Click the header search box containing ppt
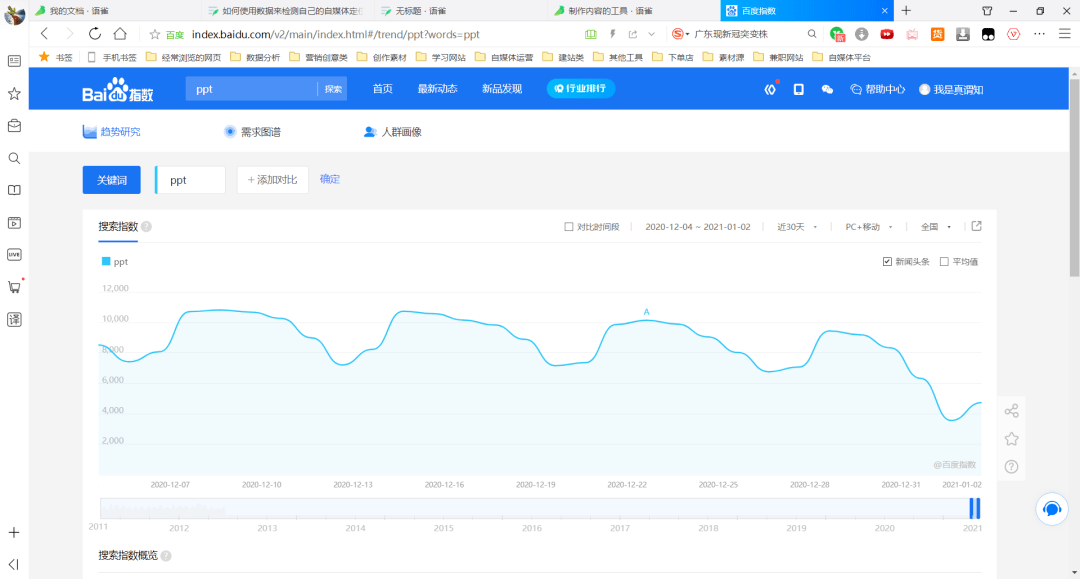This screenshot has height=579, width=1080. coord(251,89)
